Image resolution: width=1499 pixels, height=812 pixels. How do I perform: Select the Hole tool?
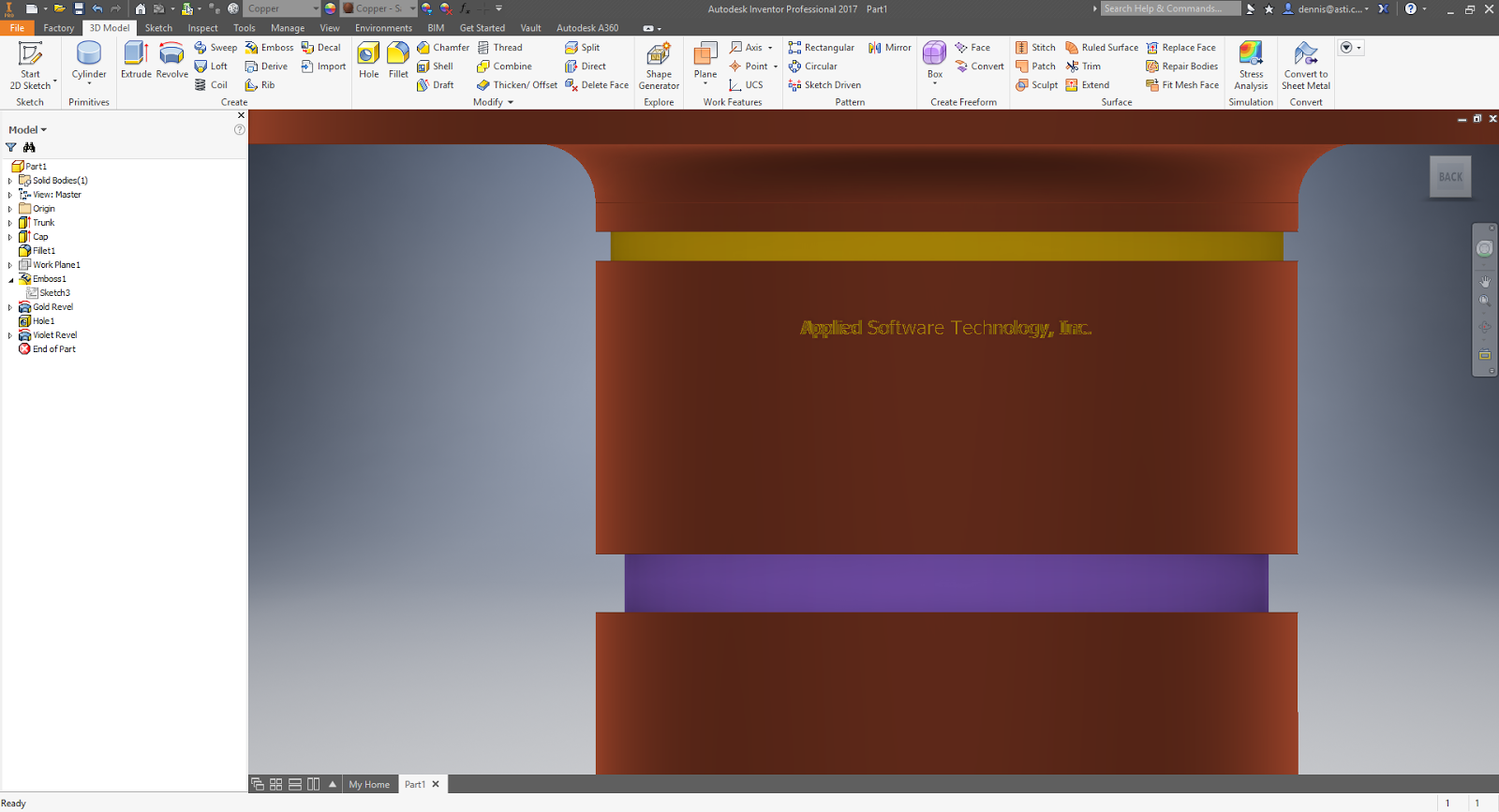369,61
